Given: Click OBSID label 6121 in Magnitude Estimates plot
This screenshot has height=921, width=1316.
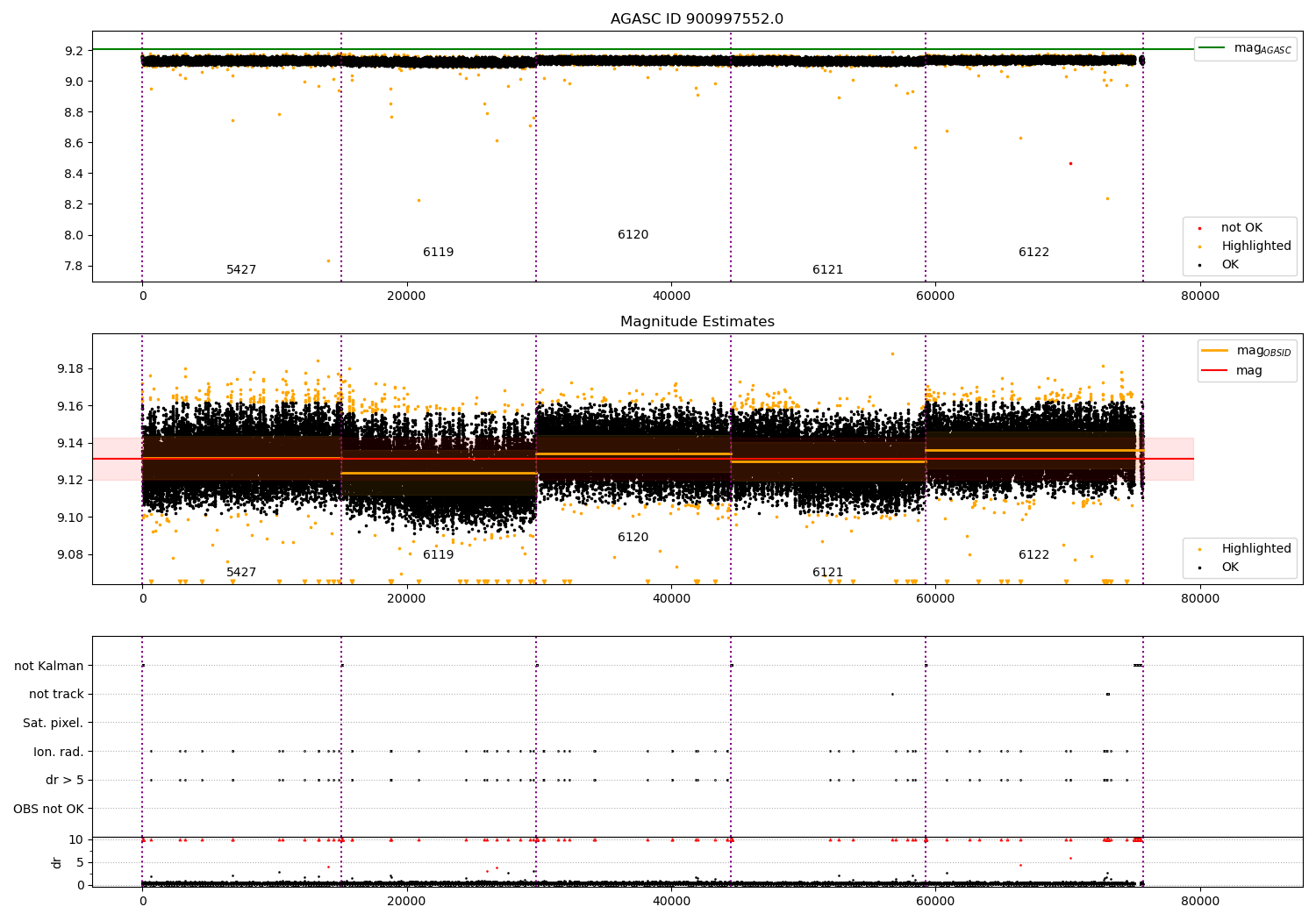Looking at the screenshot, I should coord(827,573).
